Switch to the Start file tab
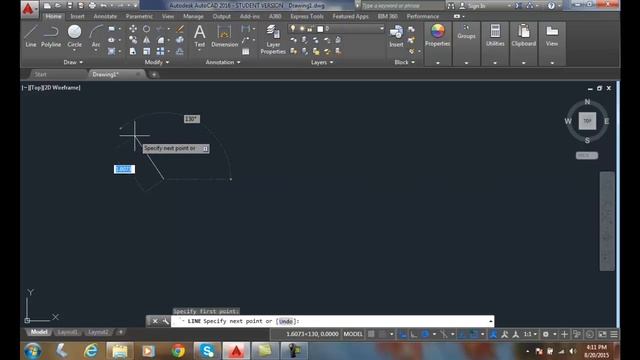The image size is (640, 360). point(40,74)
